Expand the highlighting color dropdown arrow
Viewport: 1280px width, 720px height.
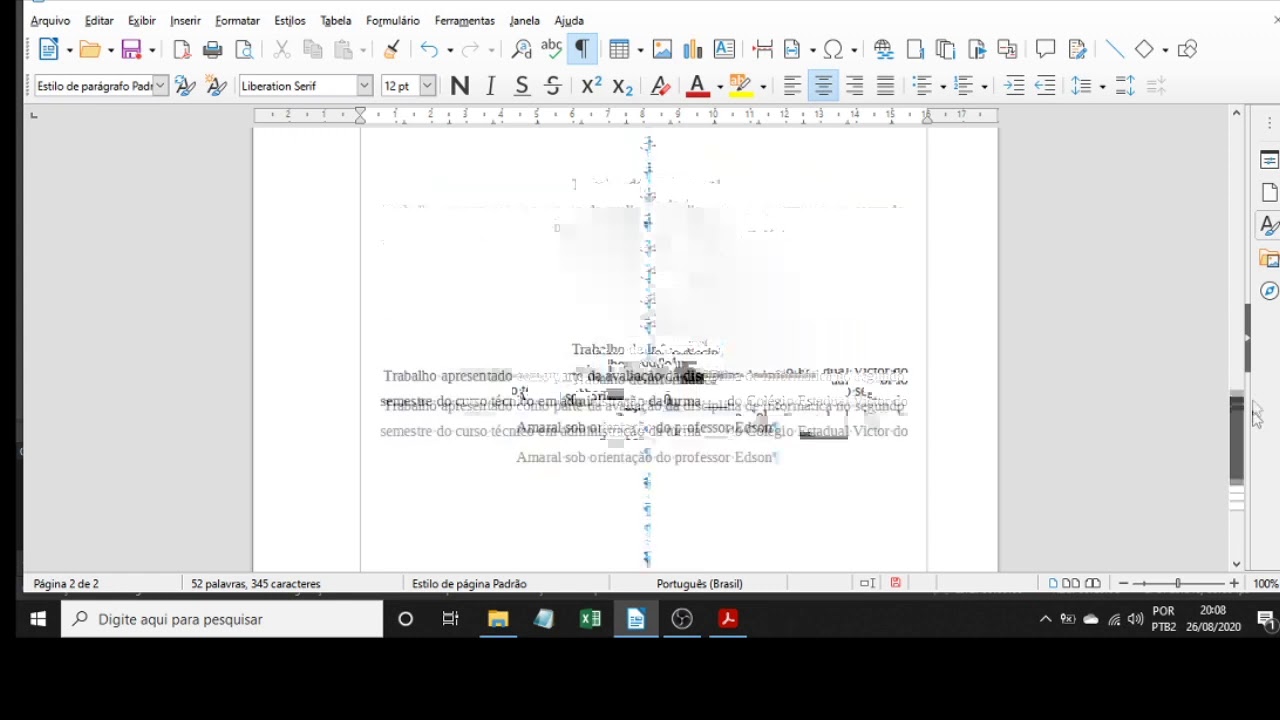click(763, 87)
